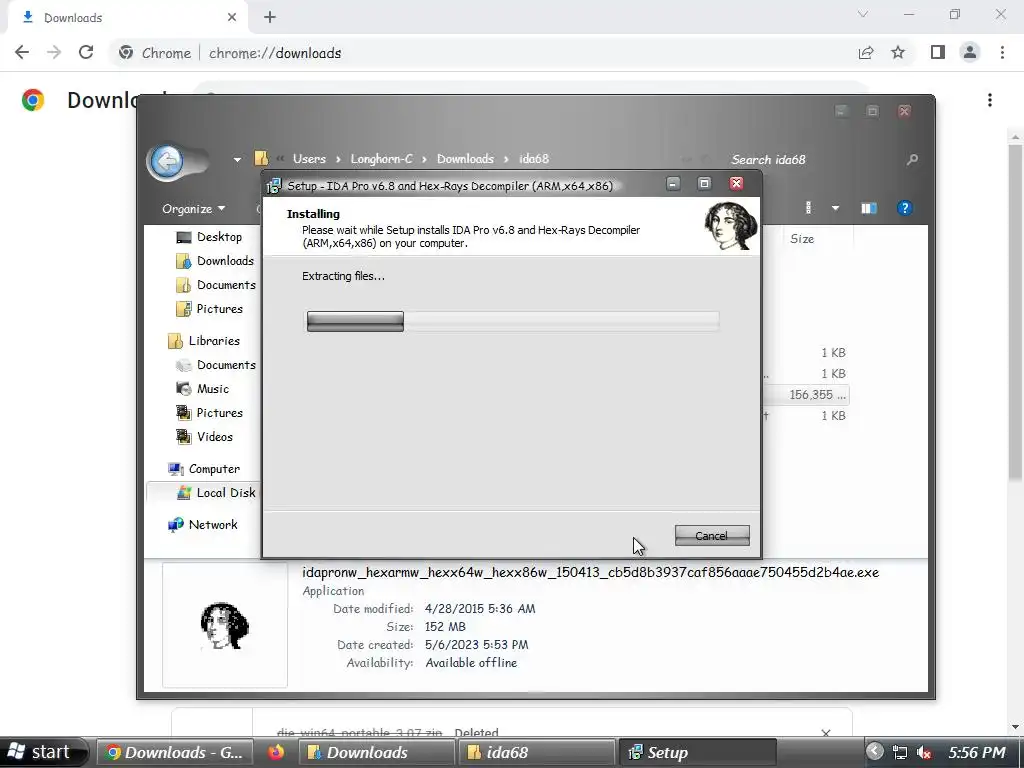Cancel the IDA Pro installation
Image resolution: width=1024 pixels, height=768 pixels.
point(712,536)
